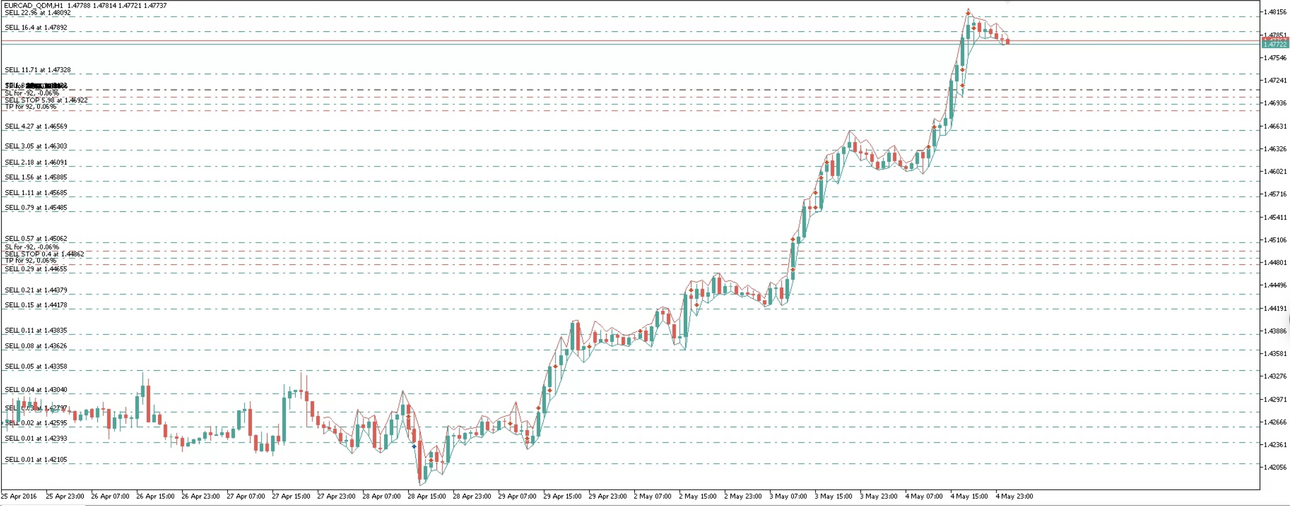1290x506 pixels.
Task: Click the 1.42666 price scale value
Action: tap(1273, 422)
